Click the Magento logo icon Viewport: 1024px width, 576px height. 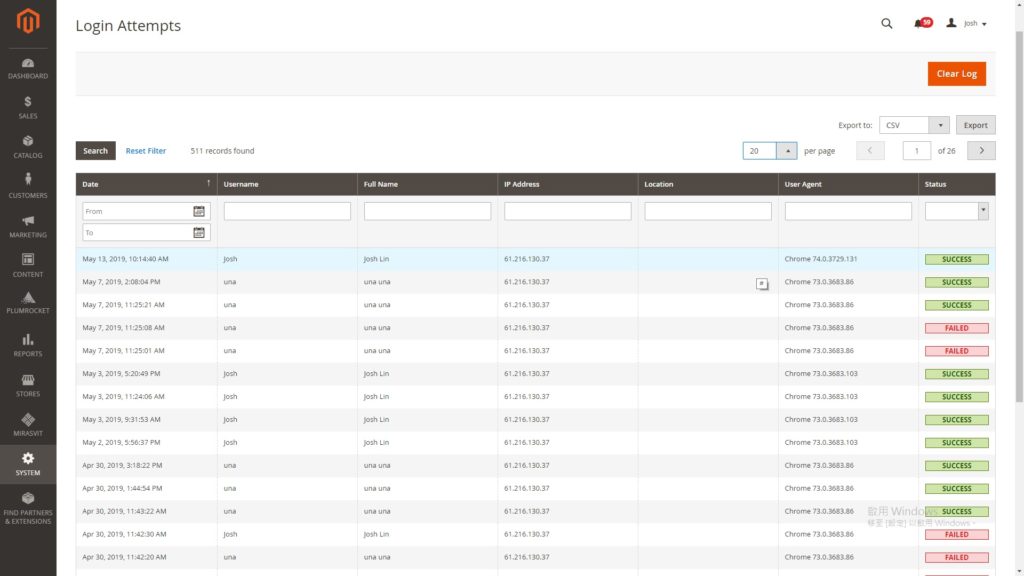tap(27, 22)
